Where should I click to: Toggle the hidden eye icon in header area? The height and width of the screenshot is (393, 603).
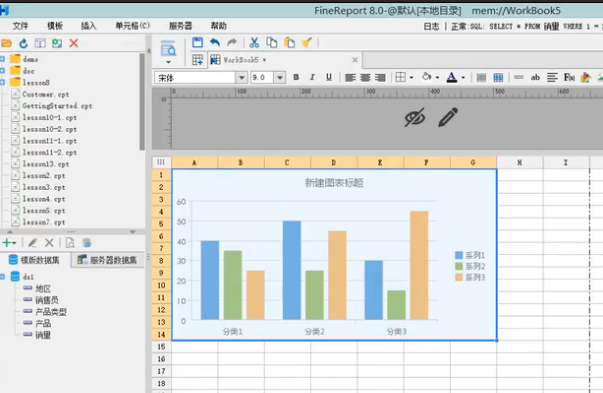pyautogui.click(x=415, y=117)
